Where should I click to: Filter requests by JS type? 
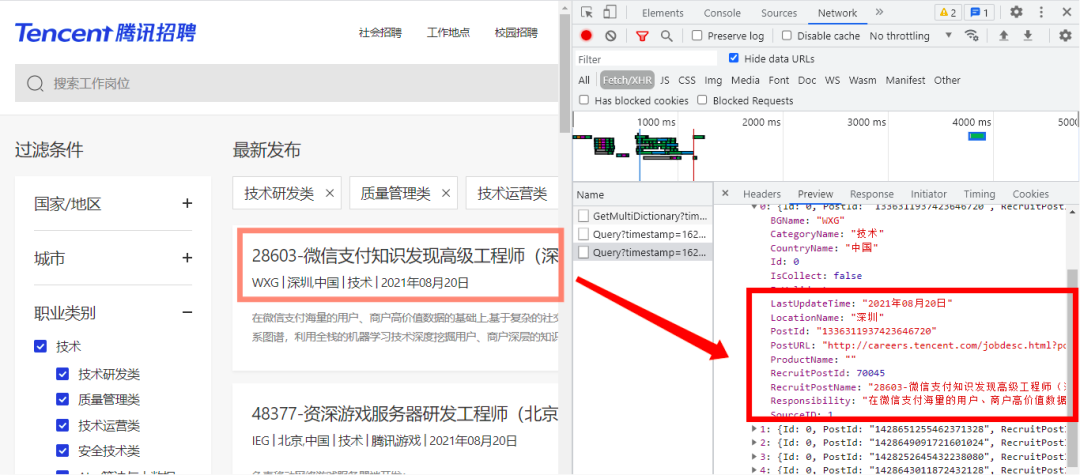coord(665,80)
